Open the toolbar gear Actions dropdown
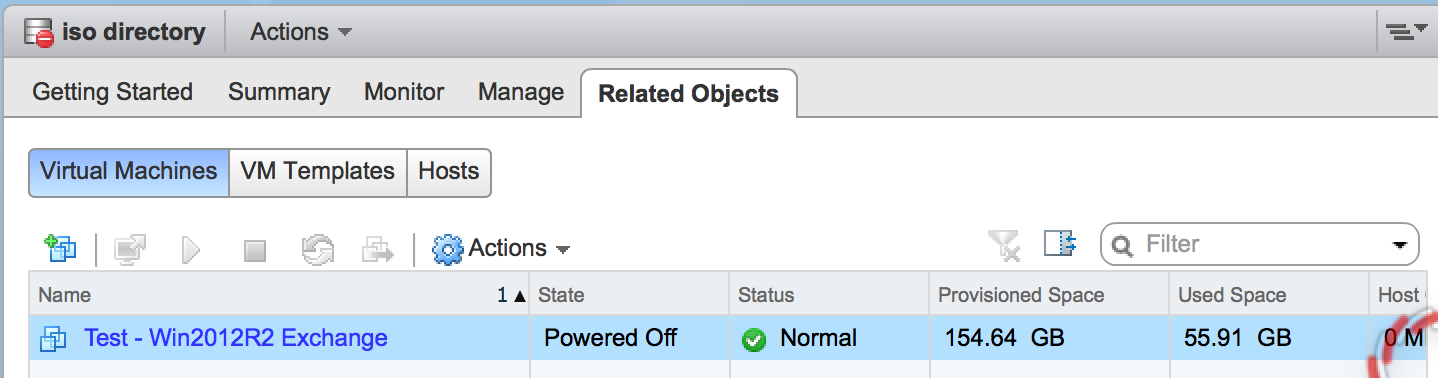1438x378 pixels. [x=501, y=248]
